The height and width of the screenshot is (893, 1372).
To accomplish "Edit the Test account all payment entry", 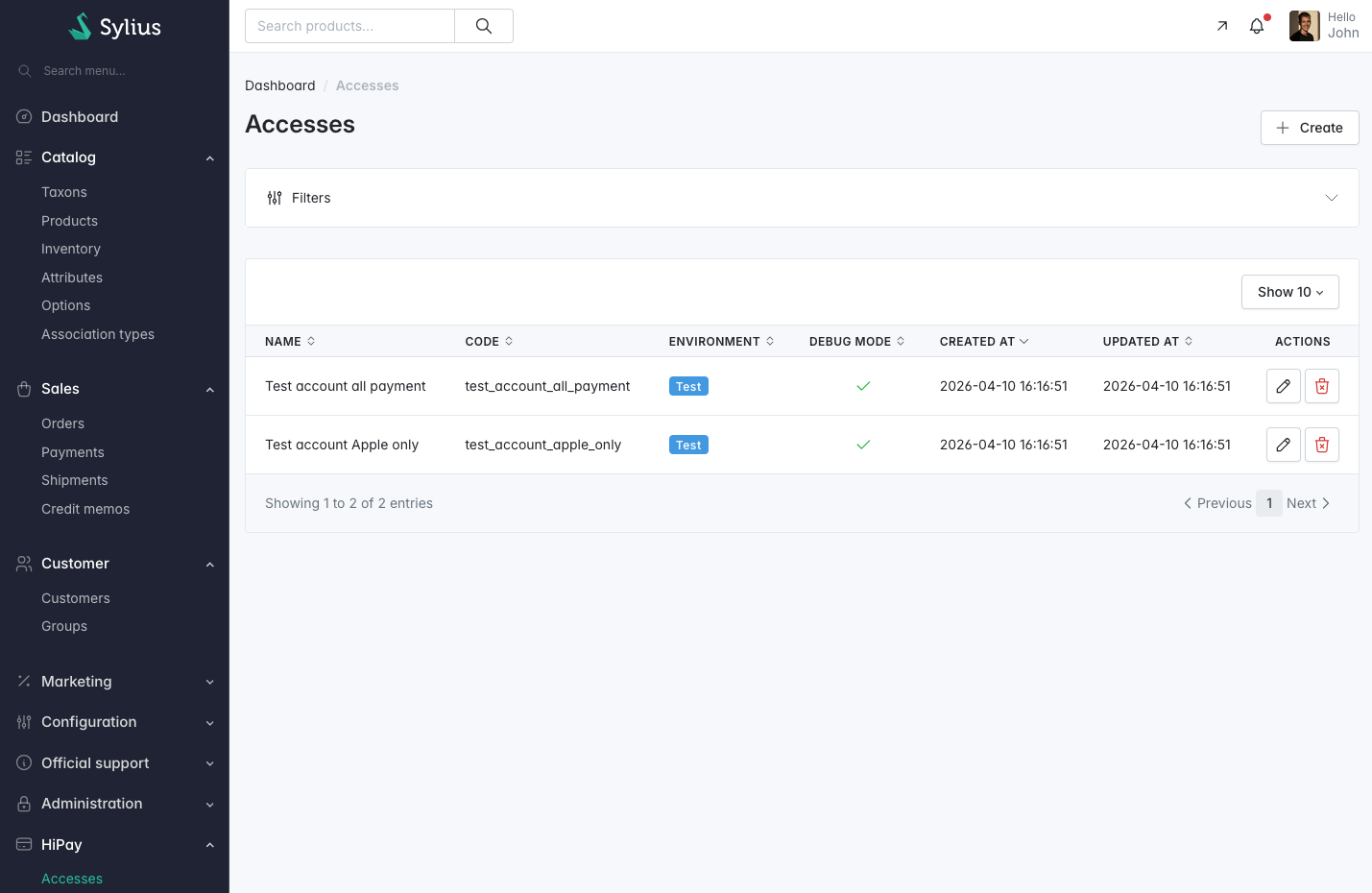I will click(1283, 386).
